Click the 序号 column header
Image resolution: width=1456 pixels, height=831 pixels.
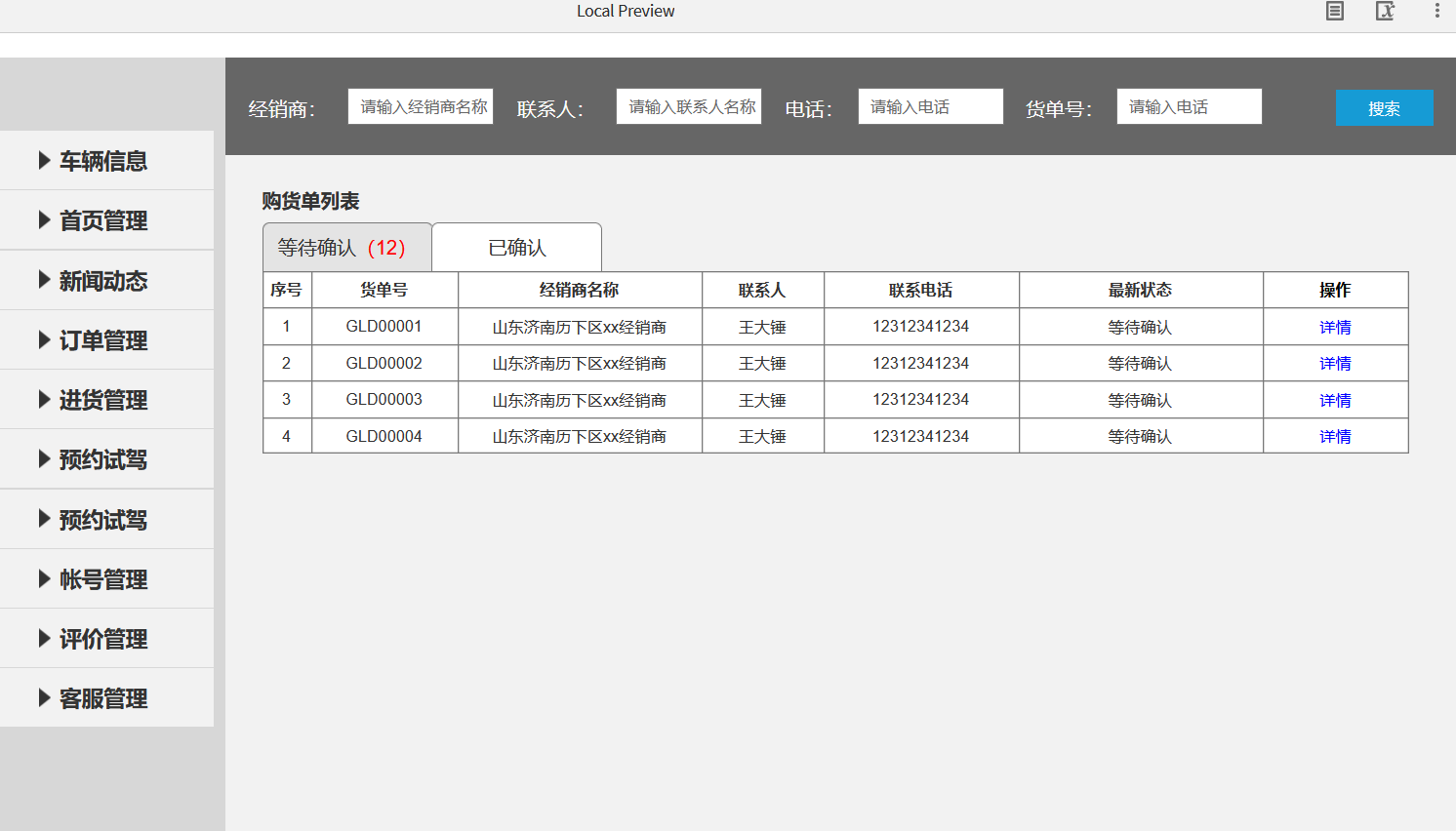[287, 290]
